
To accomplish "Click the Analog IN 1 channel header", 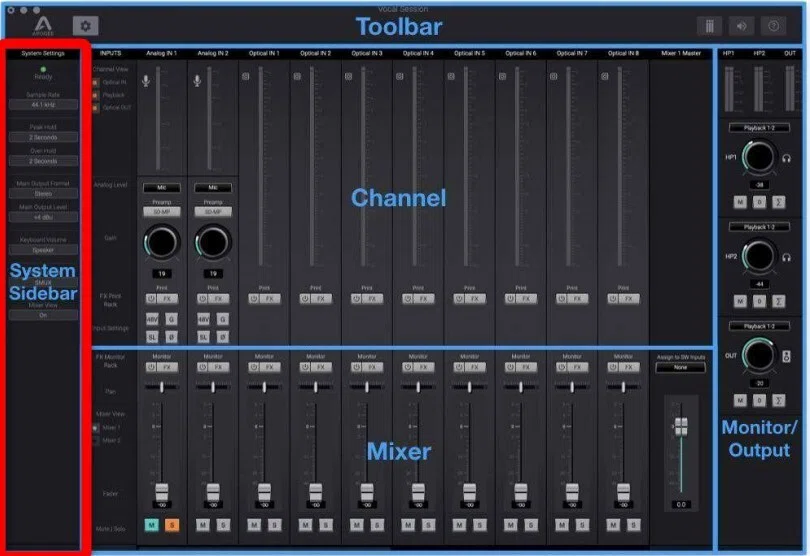I will click(161, 53).
